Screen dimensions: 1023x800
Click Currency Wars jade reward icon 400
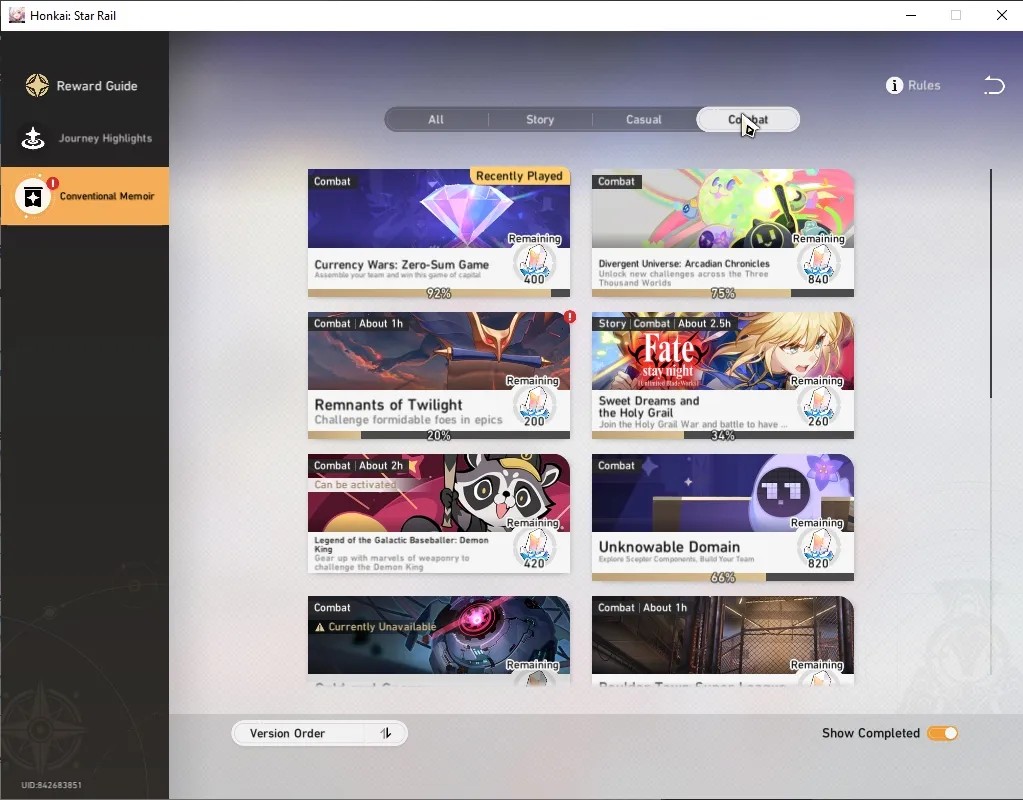coord(534,265)
